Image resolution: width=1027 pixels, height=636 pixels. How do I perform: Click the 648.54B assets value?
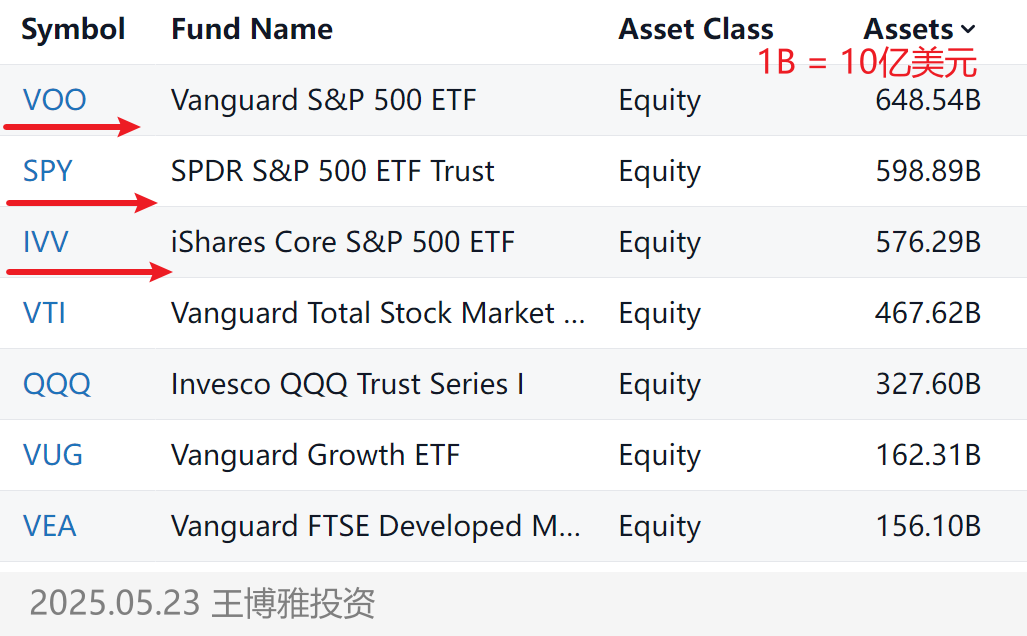click(928, 100)
